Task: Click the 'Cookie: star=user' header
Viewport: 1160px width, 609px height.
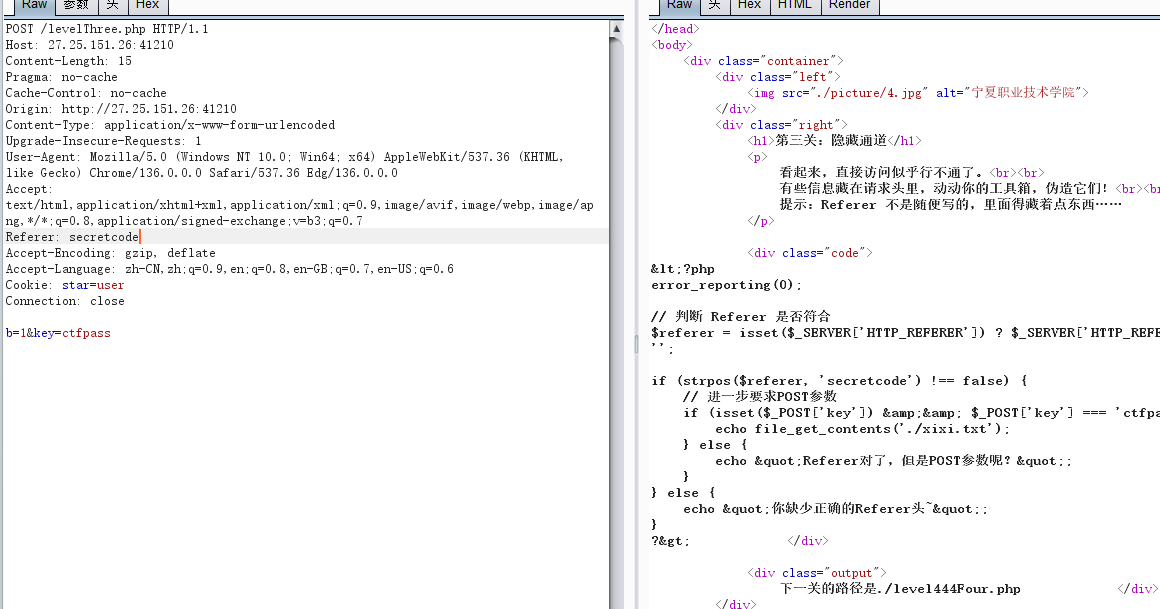Action: coord(64,285)
